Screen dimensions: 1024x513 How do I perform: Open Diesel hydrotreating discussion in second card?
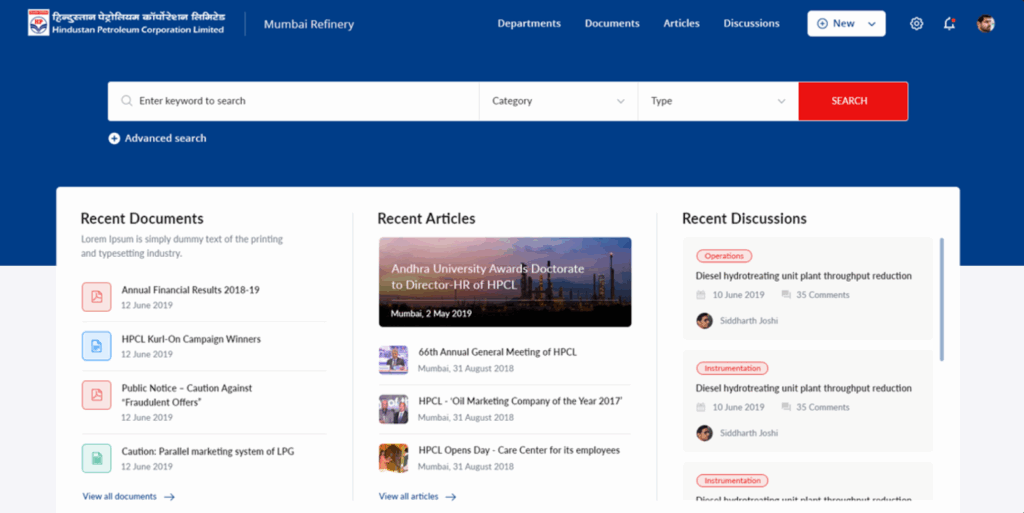click(x=803, y=388)
